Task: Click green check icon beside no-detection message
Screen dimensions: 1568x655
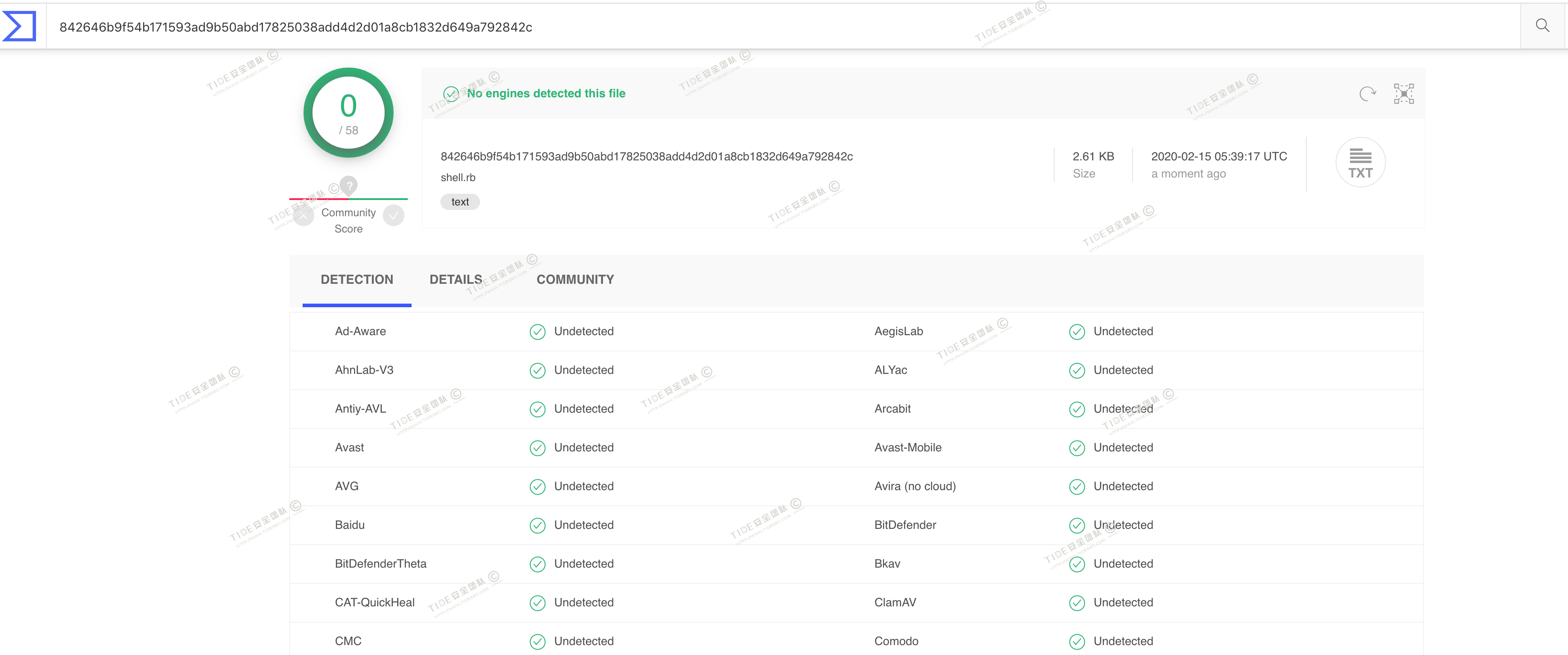Action: pyautogui.click(x=451, y=94)
